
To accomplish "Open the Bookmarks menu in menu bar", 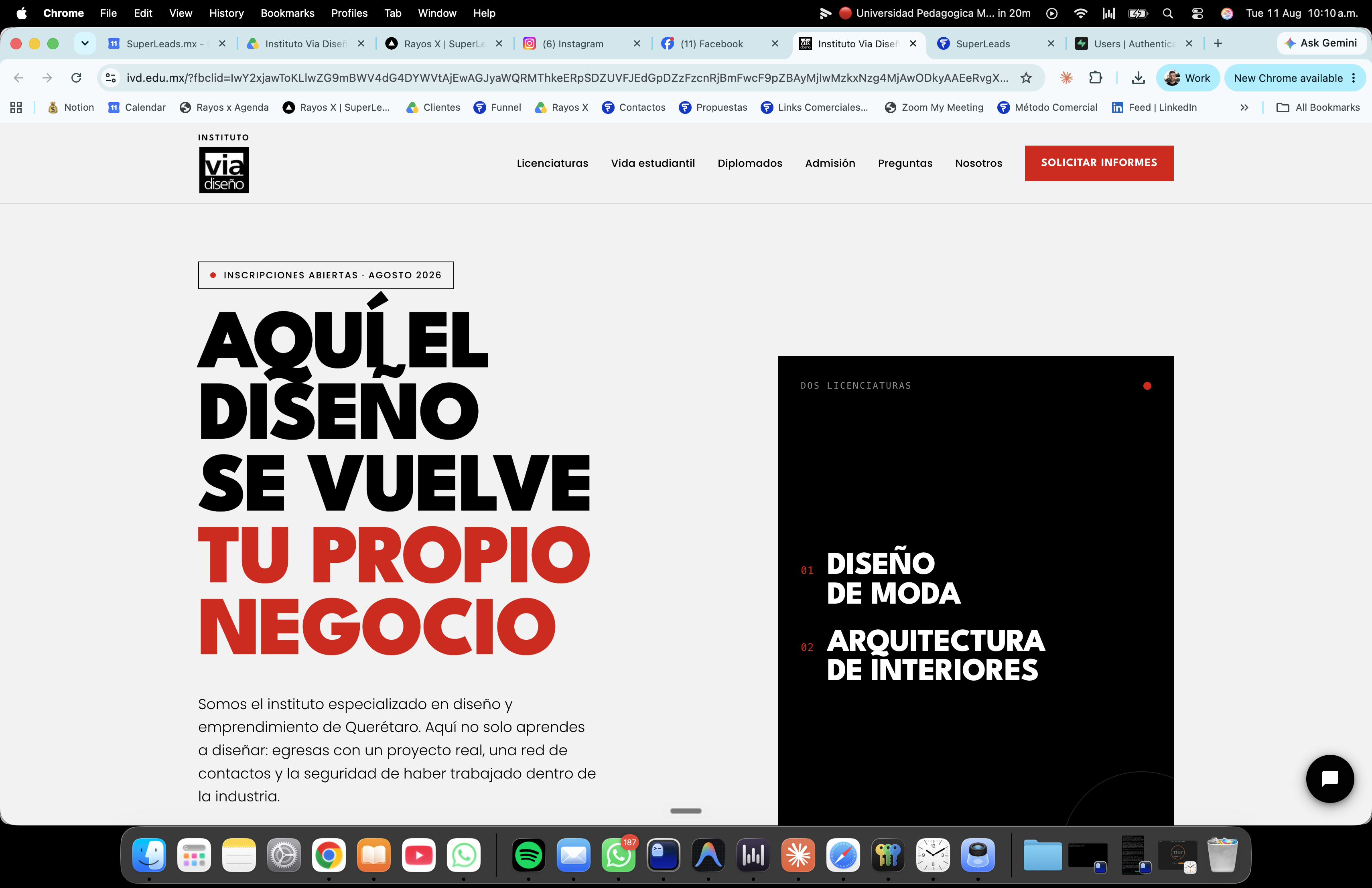I will coord(287,13).
